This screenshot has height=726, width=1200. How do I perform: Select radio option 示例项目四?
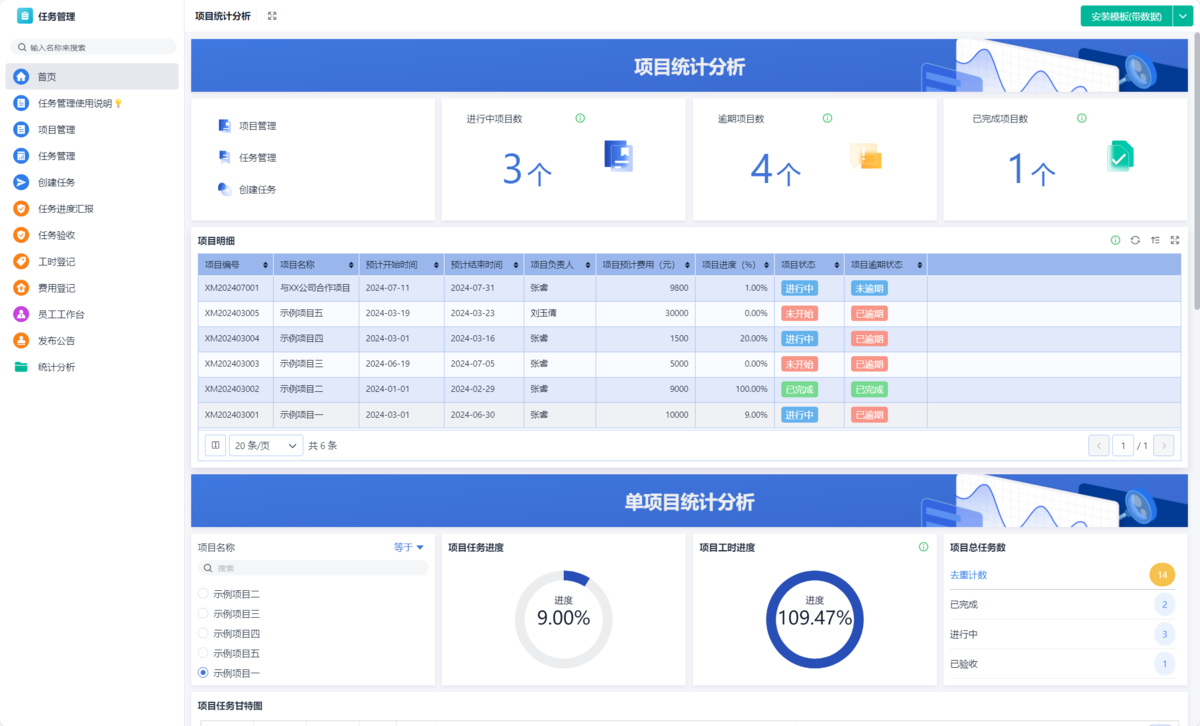[204, 633]
